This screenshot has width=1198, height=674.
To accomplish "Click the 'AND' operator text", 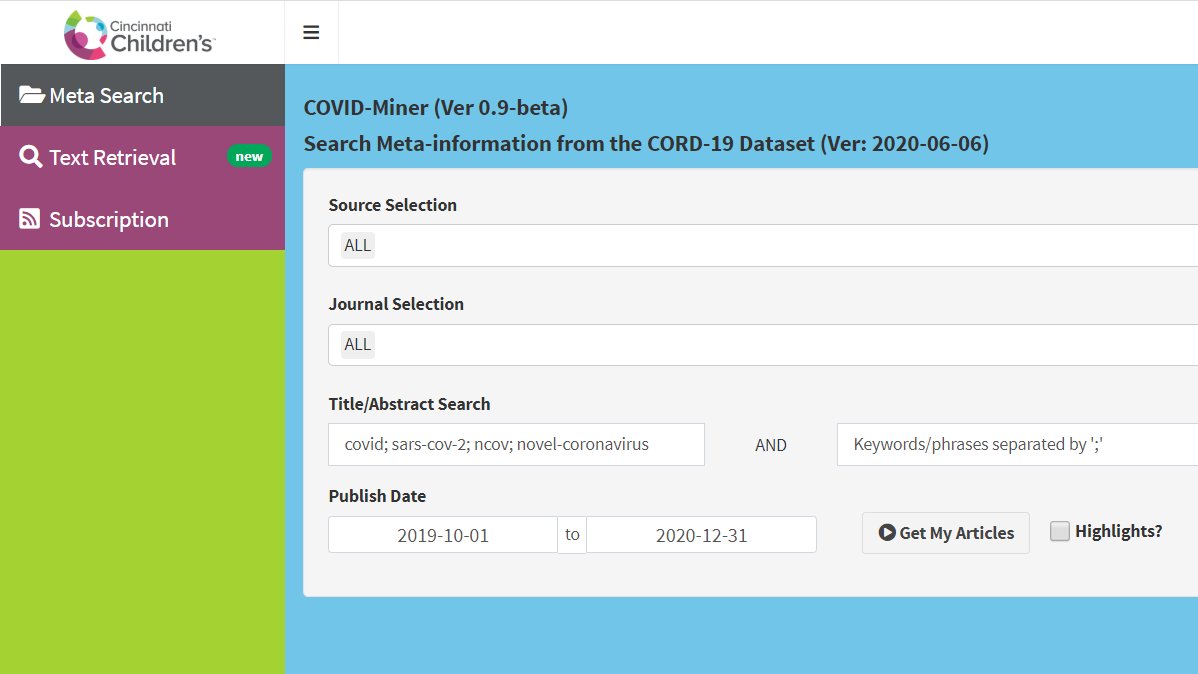I will [x=771, y=446].
